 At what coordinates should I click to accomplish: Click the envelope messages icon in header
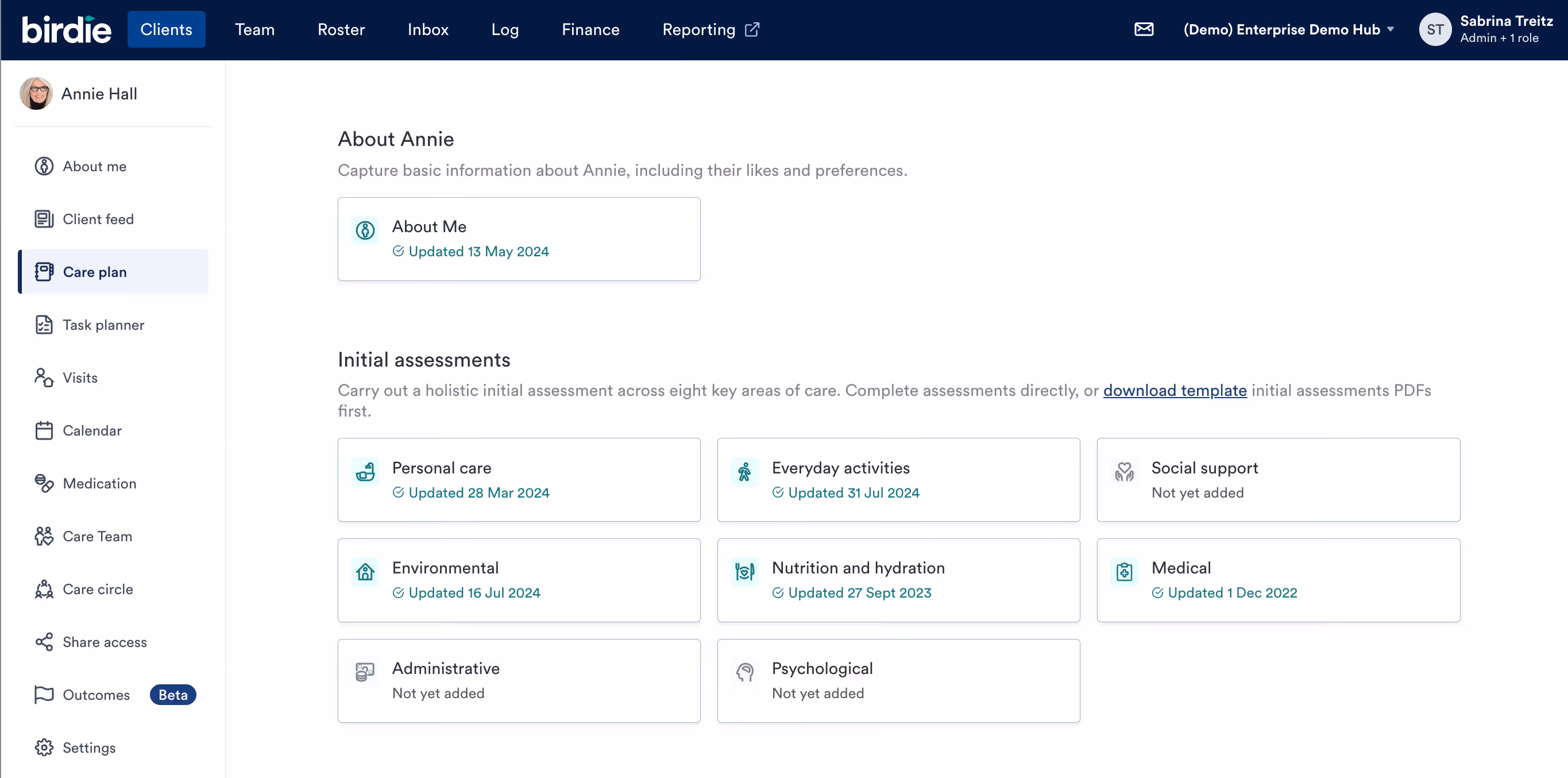[1144, 29]
